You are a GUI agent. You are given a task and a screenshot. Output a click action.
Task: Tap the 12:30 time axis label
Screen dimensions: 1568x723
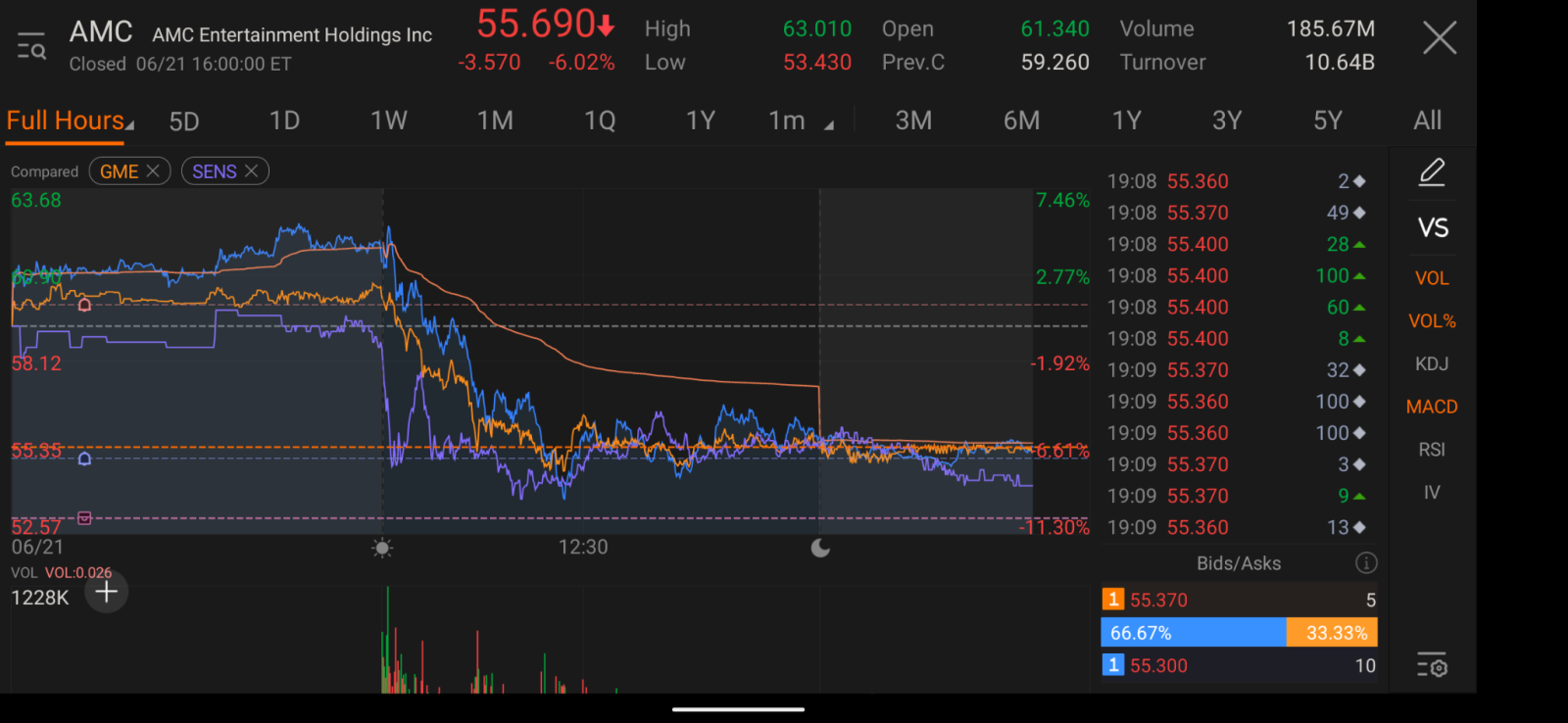(x=583, y=548)
